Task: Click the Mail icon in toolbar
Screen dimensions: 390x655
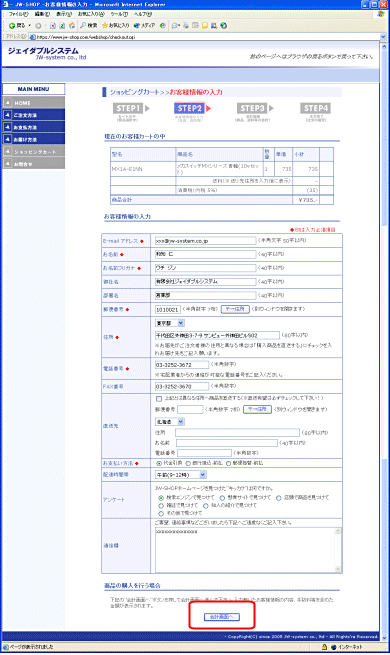Action: (175, 25)
